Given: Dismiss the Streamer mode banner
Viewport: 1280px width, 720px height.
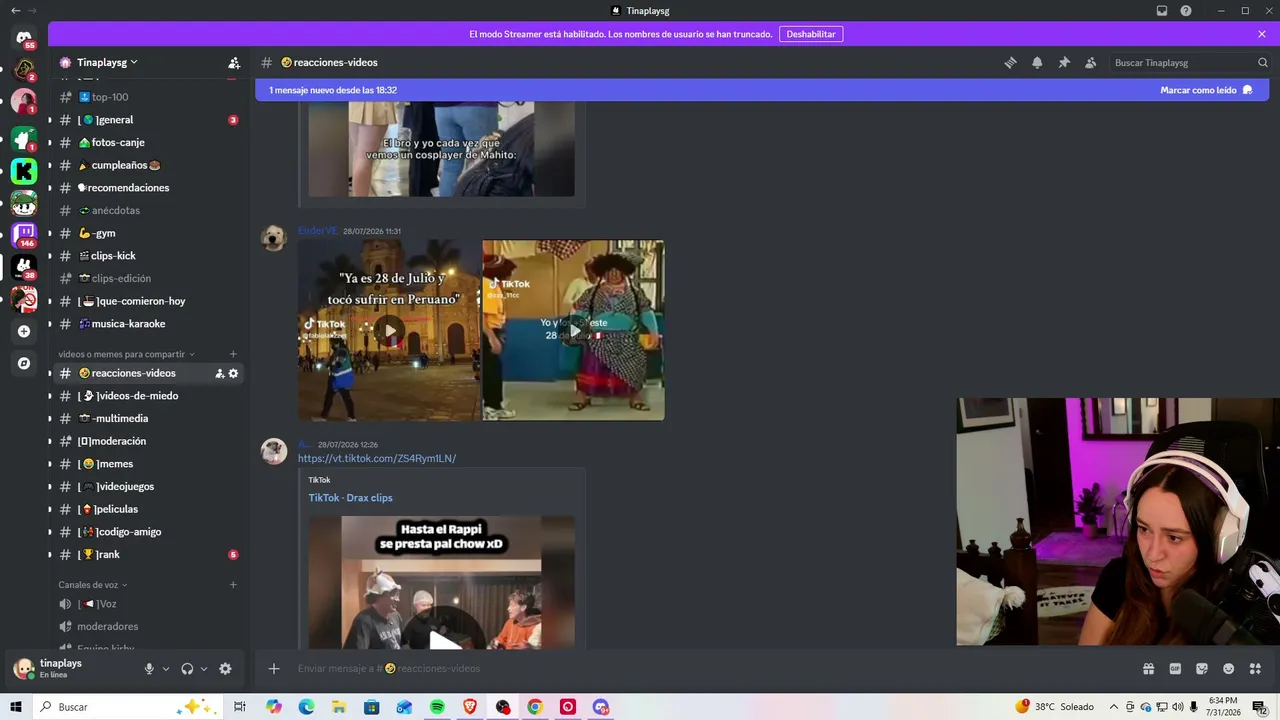Looking at the screenshot, I should [1262, 34].
